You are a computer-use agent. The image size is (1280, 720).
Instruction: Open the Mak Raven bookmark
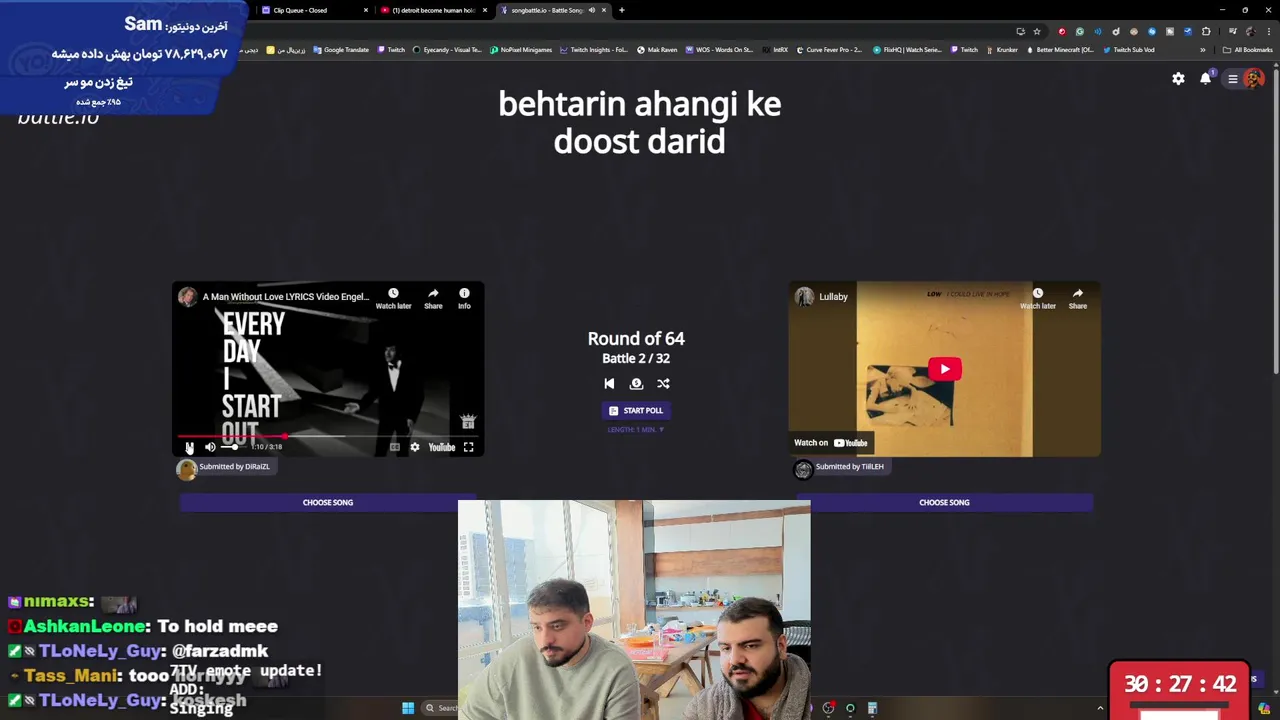coord(657,50)
